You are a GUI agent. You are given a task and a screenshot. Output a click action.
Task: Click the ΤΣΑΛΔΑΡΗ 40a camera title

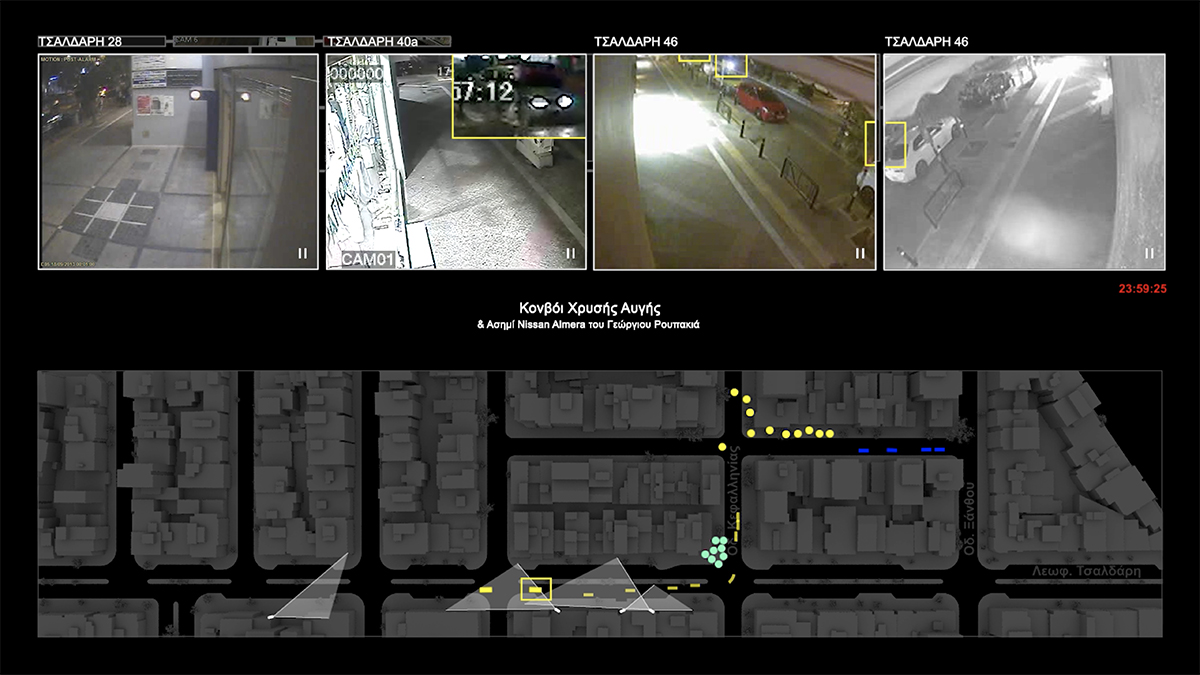[x=372, y=42]
